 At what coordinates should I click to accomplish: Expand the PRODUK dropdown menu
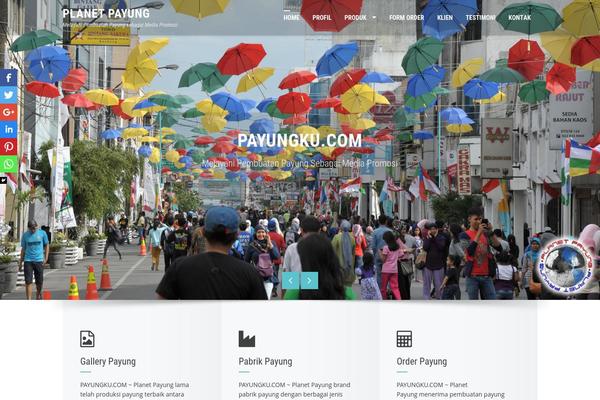click(x=360, y=18)
